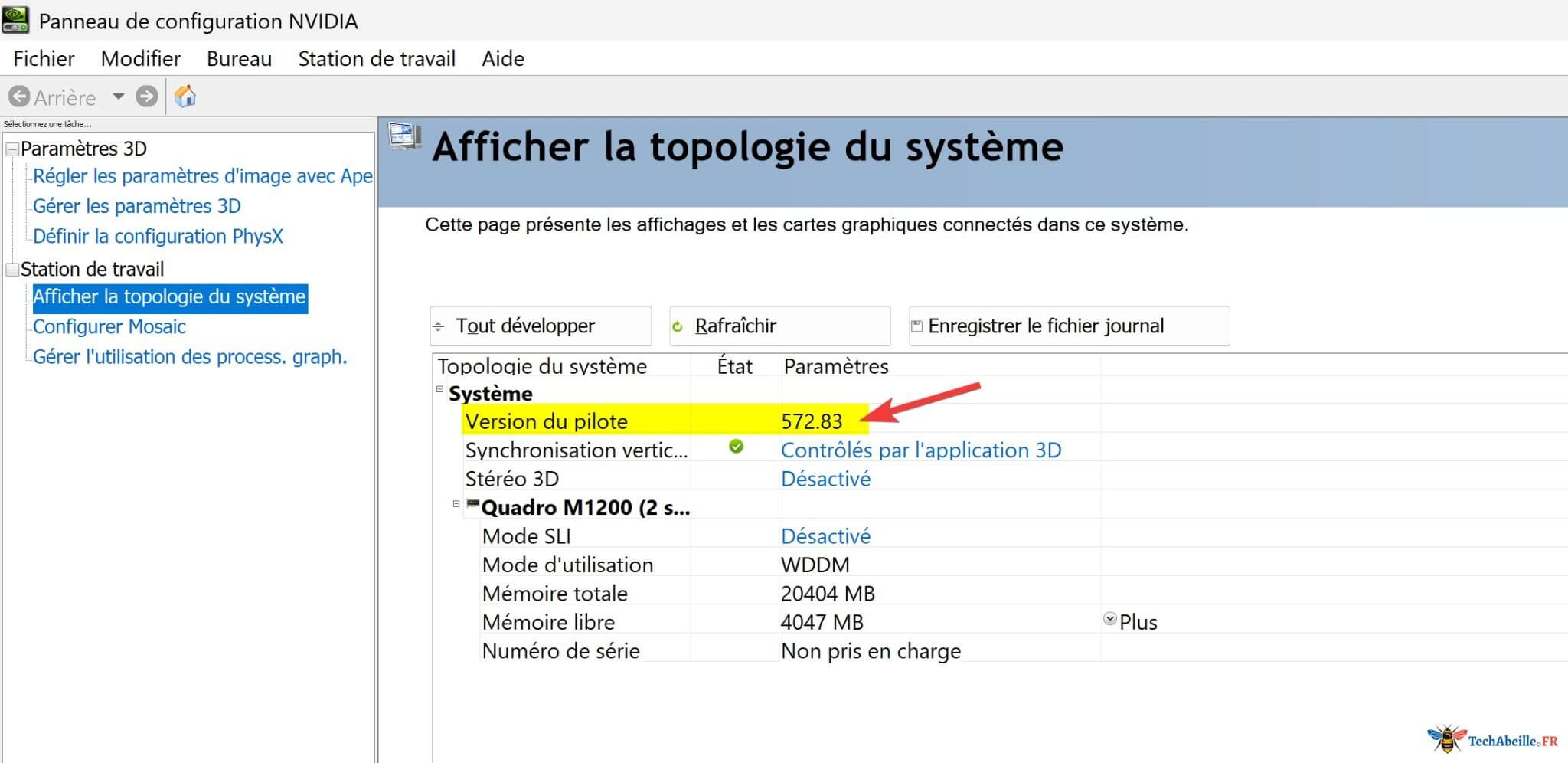Click the driver version value 572.83
Image resolution: width=1568 pixels, height=763 pixels.
point(812,421)
